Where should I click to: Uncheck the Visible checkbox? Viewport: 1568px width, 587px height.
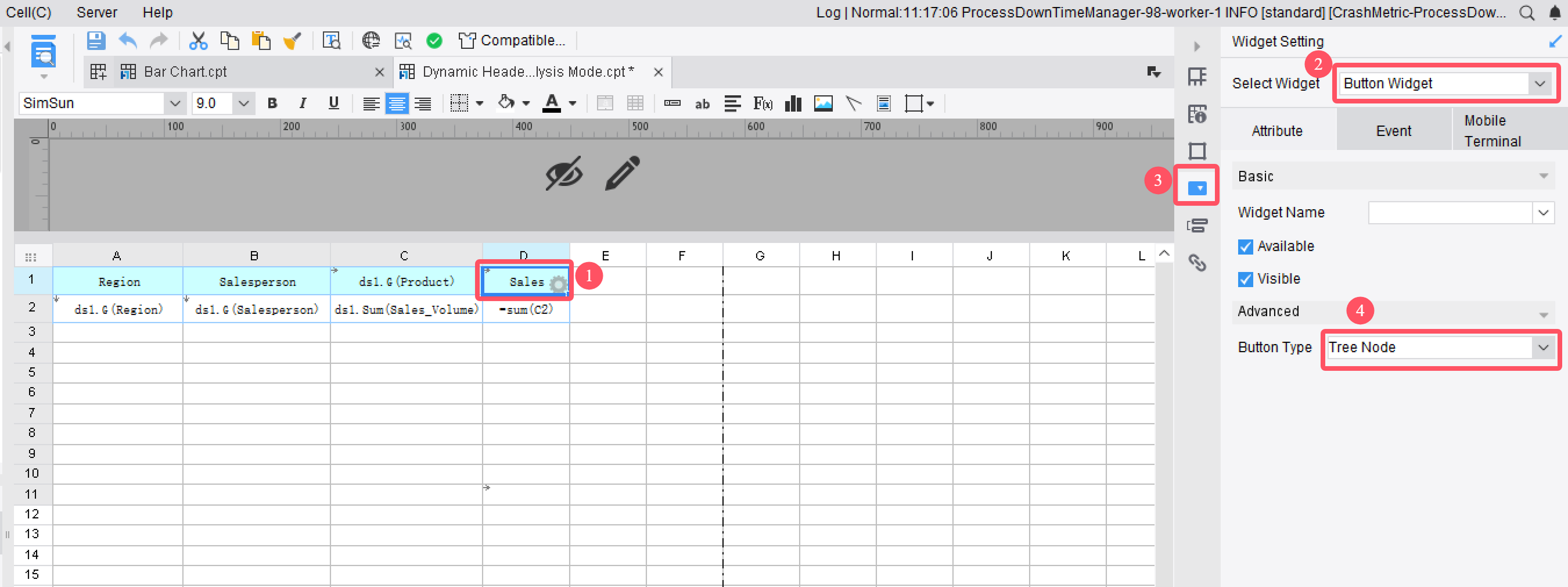(x=1245, y=279)
